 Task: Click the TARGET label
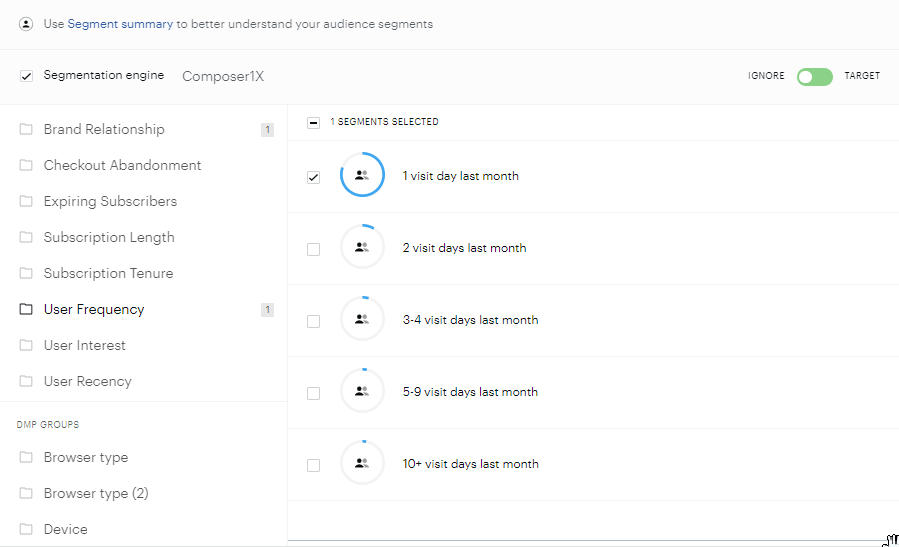(862, 76)
